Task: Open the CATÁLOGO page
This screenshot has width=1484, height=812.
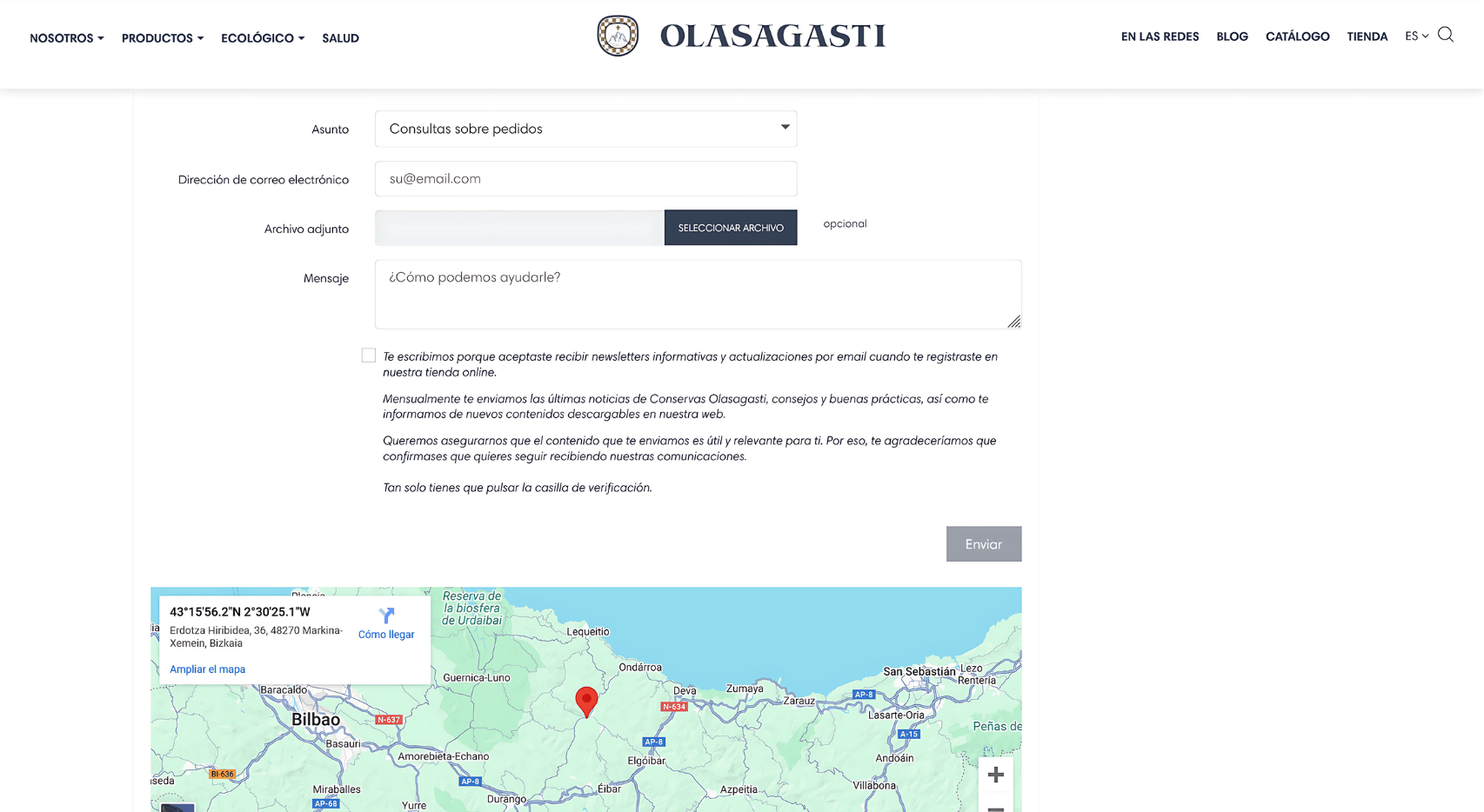Action: click(x=1297, y=36)
